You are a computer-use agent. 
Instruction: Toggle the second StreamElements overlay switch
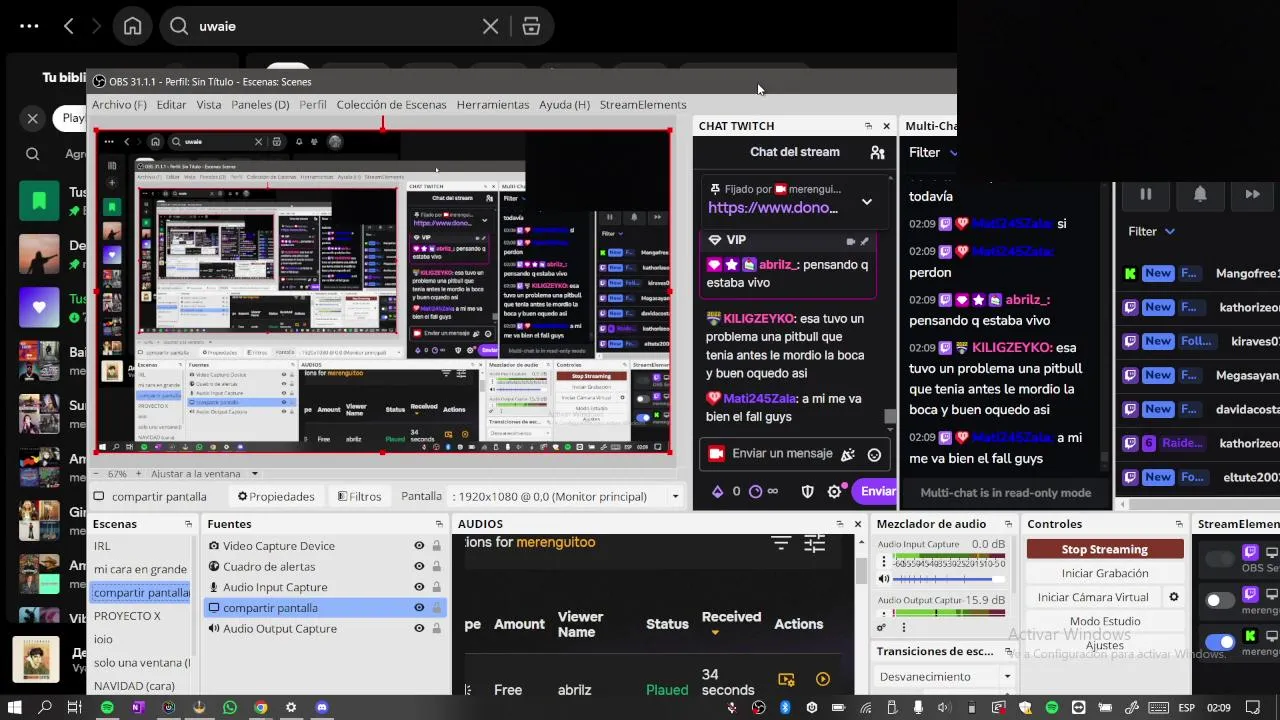1220,600
